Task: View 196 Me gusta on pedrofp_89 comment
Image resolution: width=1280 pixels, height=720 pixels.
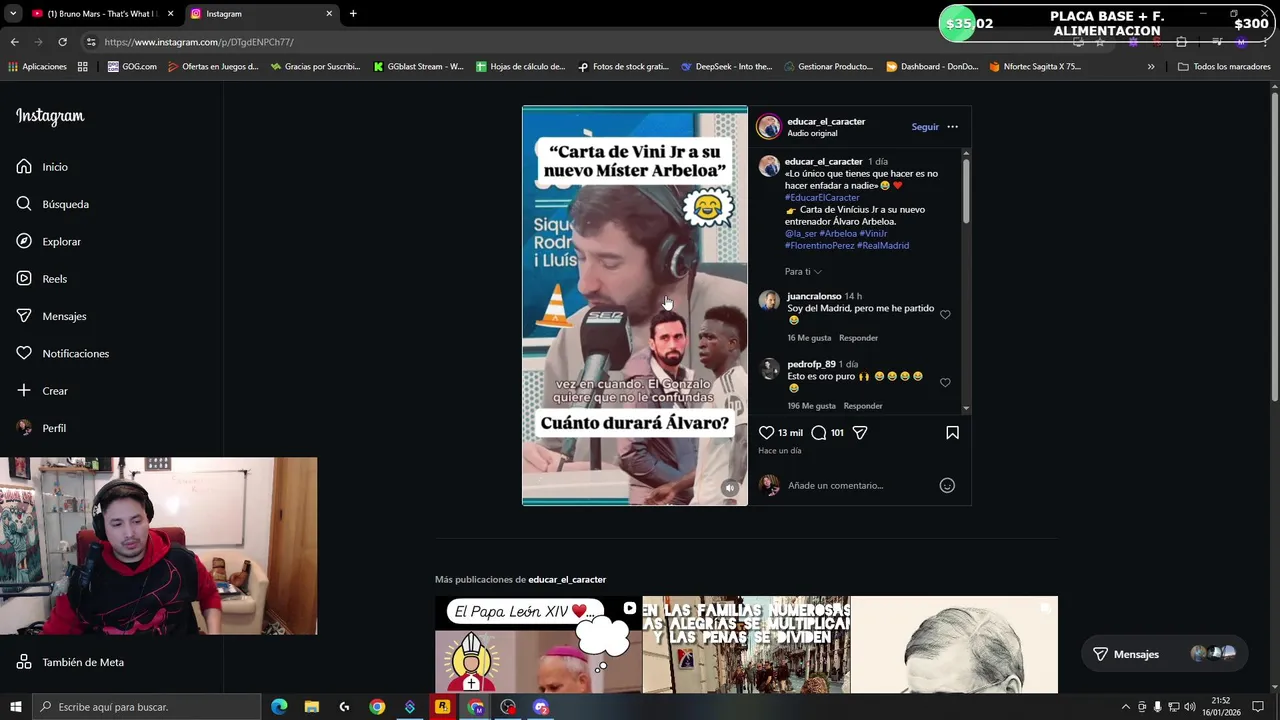Action: coord(811,406)
